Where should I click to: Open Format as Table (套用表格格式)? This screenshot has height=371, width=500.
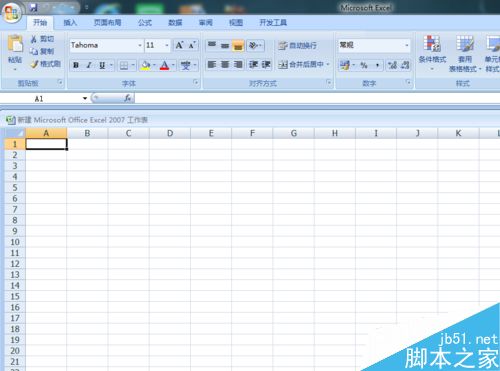click(x=465, y=53)
